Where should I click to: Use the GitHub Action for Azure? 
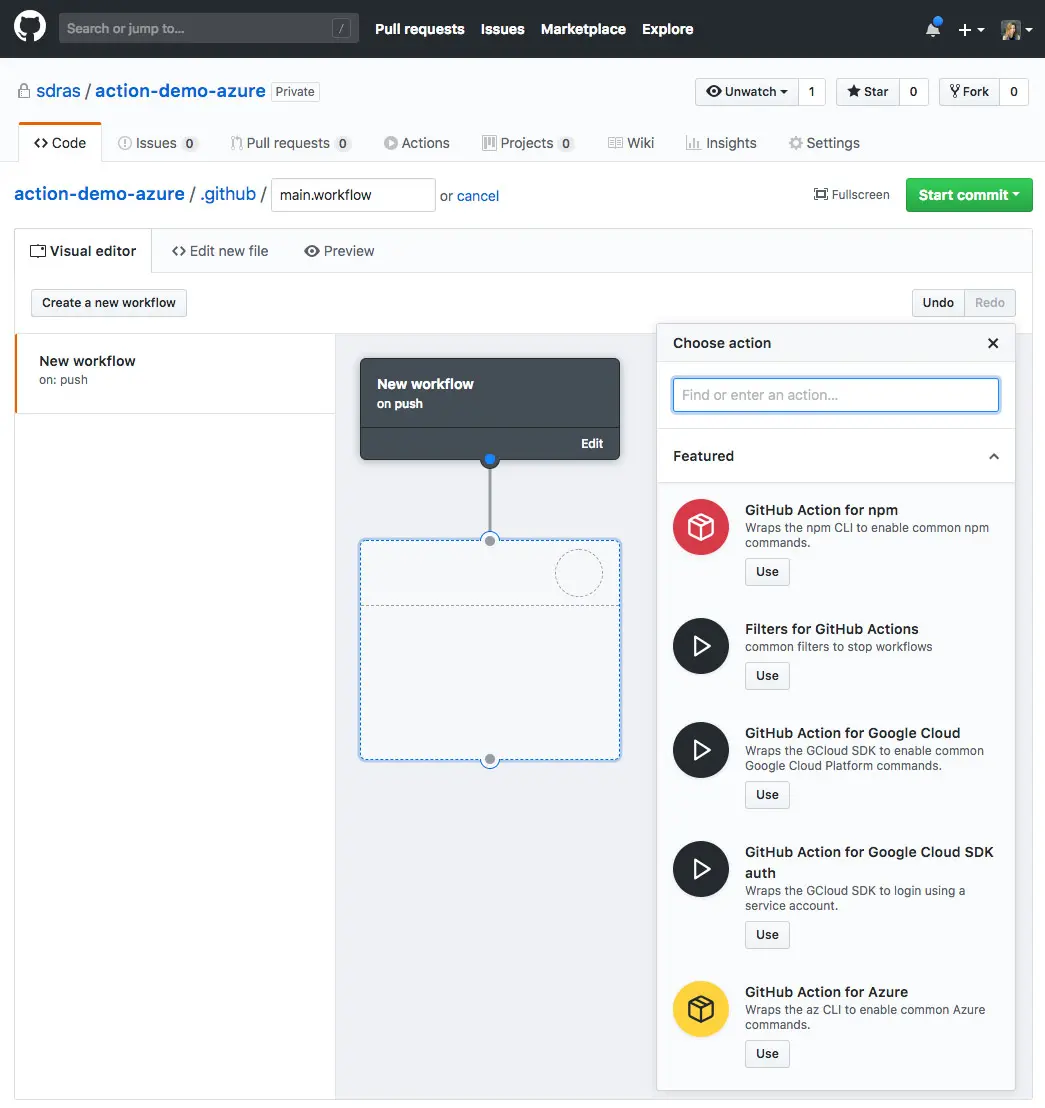[767, 1054]
